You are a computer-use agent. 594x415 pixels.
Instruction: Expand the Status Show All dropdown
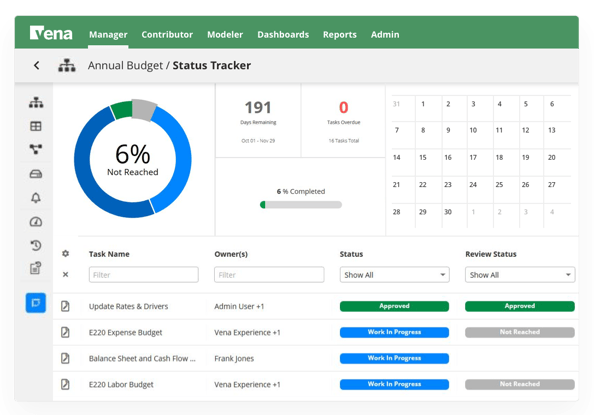pyautogui.click(x=394, y=275)
